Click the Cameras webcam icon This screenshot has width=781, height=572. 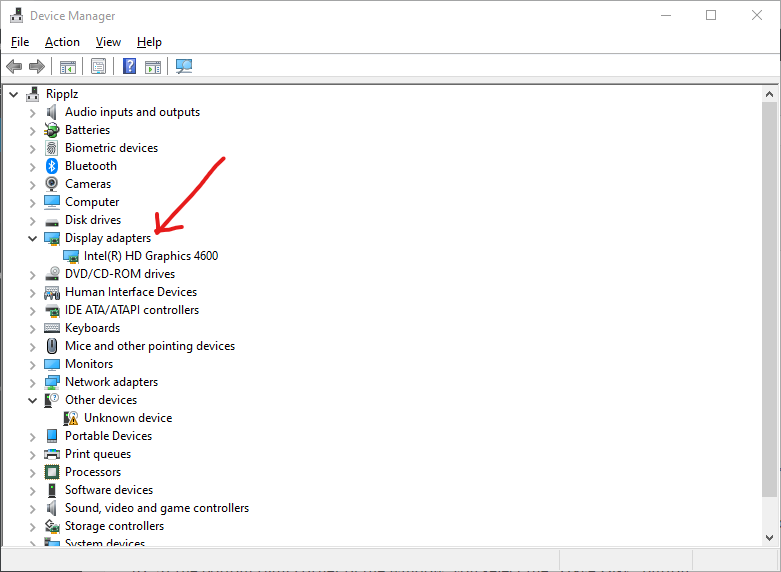click(51, 184)
